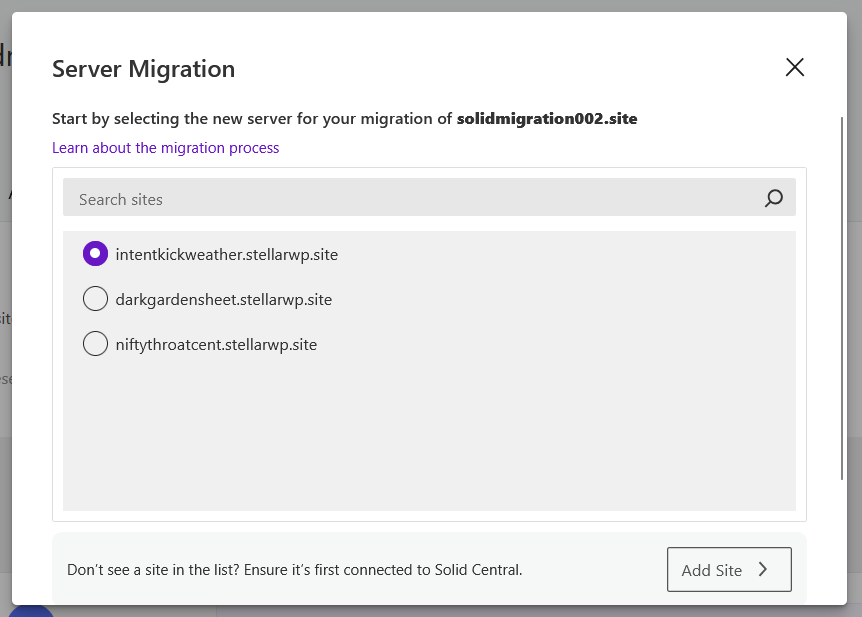Click the Server Migration heading

144,69
